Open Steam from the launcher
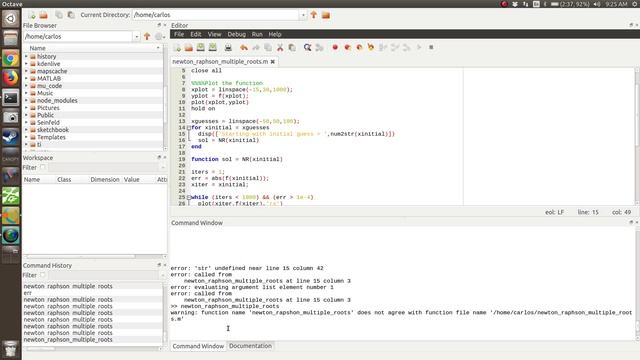 [x=11, y=137]
